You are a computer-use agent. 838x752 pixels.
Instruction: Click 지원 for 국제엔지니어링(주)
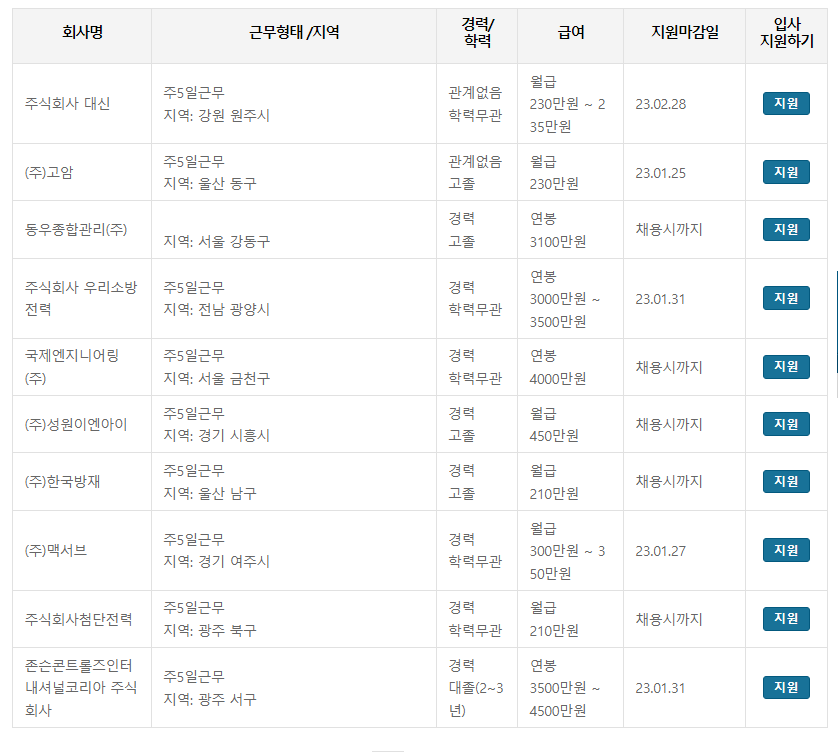pos(785,365)
